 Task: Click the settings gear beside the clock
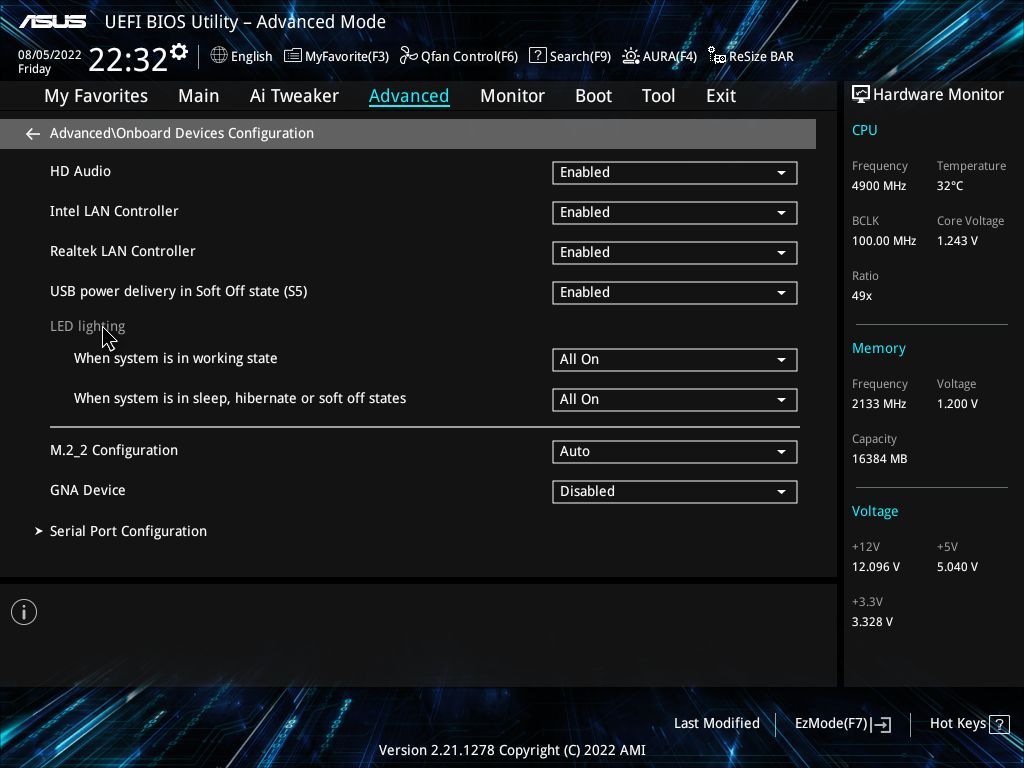(x=179, y=52)
